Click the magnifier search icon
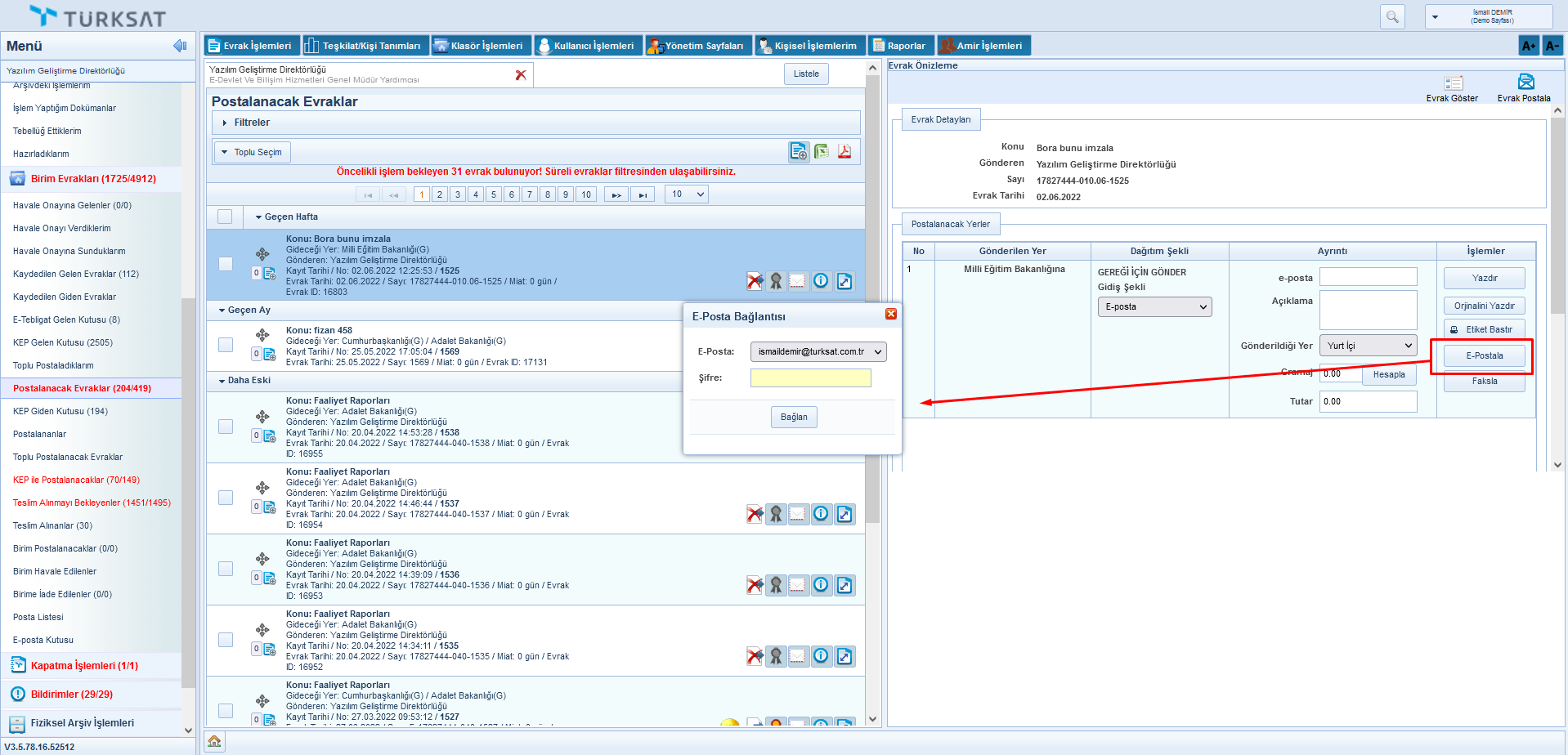 [x=1392, y=16]
